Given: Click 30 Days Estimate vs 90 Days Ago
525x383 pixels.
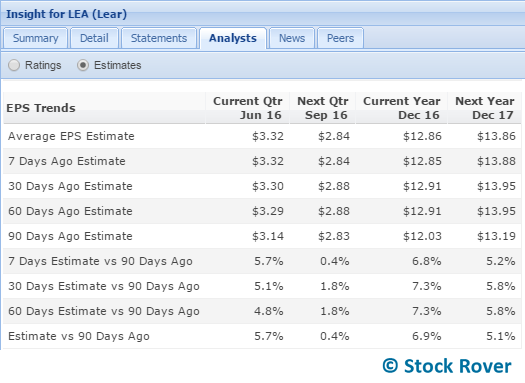Looking at the screenshot, I should click(104, 286).
